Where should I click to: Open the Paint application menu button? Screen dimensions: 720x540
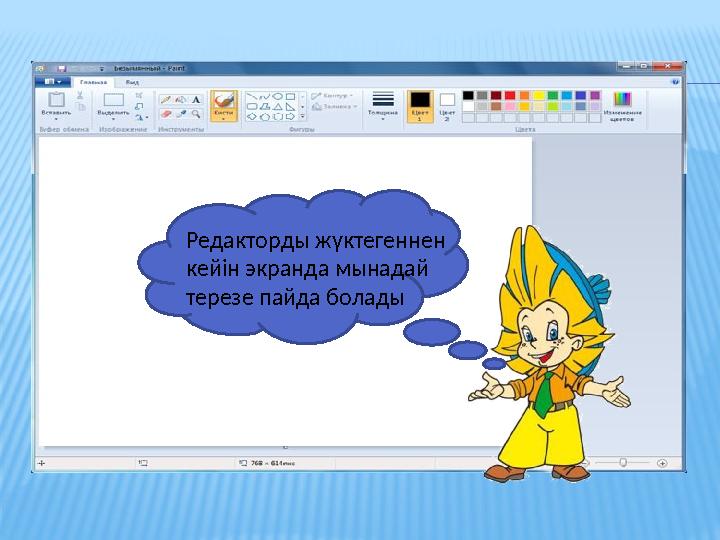[53, 82]
